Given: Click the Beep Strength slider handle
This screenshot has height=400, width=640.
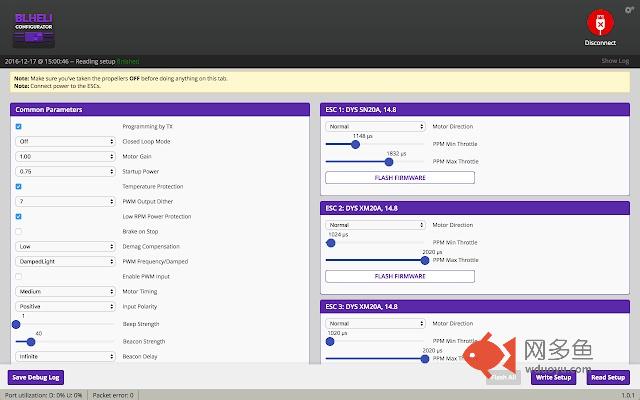Looking at the screenshot, I should (x=16, y=324).
